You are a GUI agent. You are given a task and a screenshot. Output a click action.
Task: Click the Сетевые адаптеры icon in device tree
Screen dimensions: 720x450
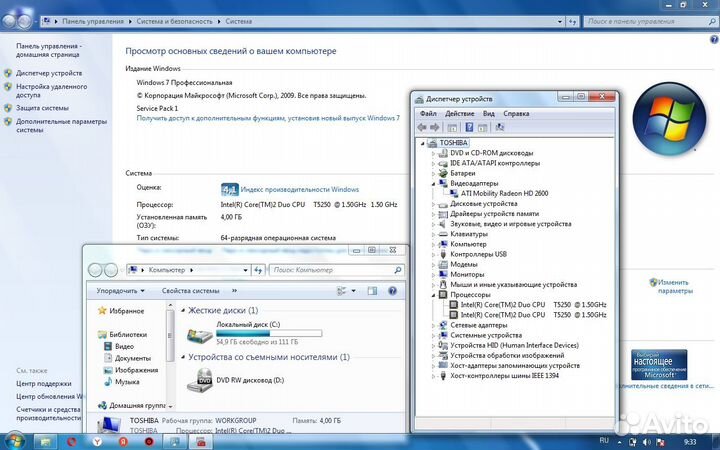coord(443,325)
